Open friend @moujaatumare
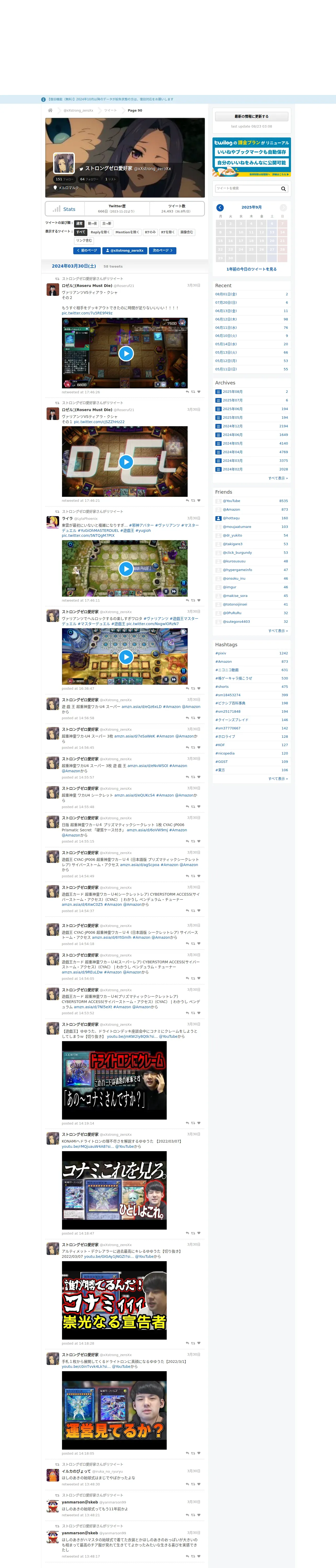This screenshot has width=336, height=1568. pyautogui.click(x=237, y=527)
